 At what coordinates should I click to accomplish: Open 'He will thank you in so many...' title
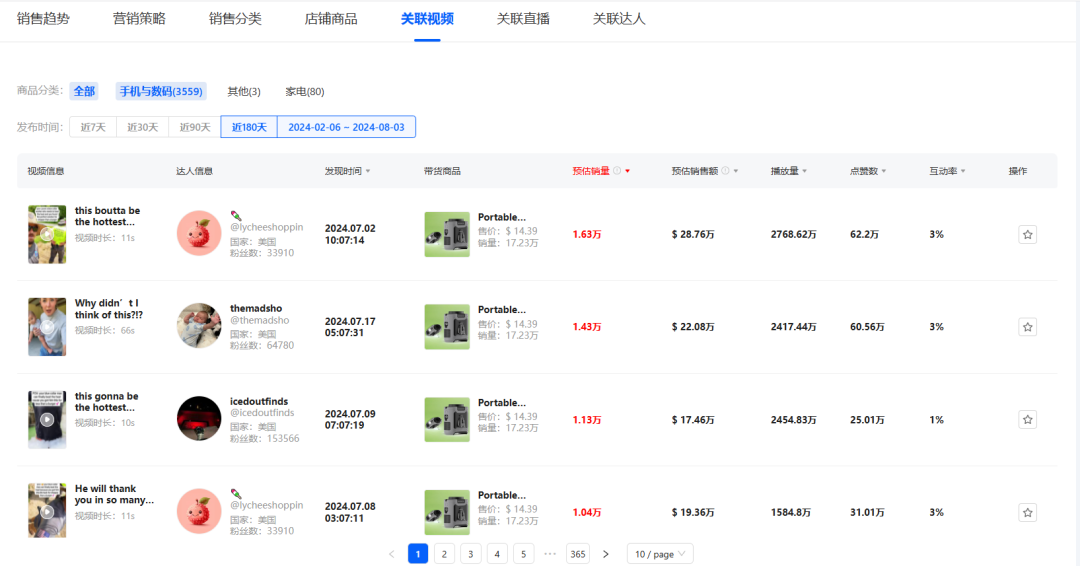[x=114, y=494]
